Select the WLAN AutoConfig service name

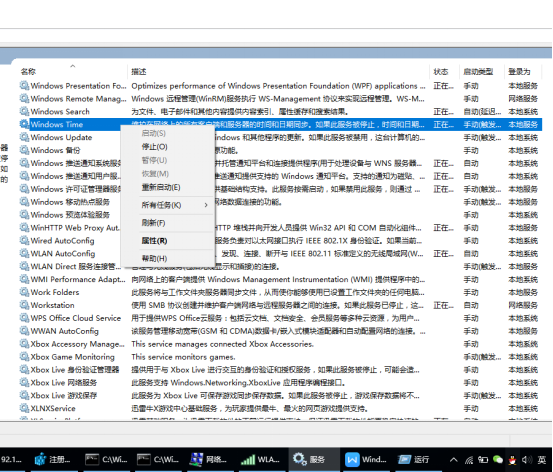coord(63,253)
